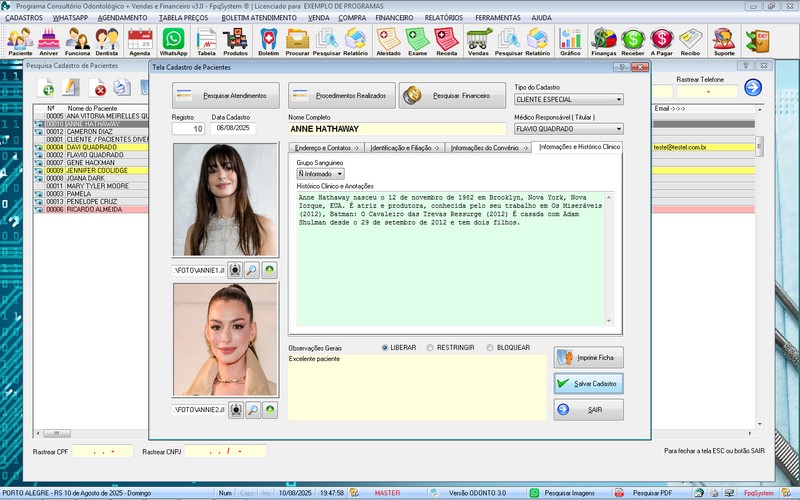
Task: Open the Finanças toolbar icon
Action: [603, 41]
